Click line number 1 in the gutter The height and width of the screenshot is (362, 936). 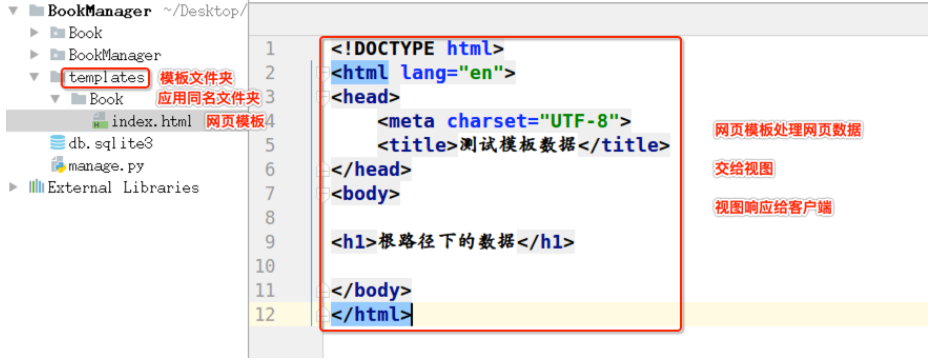point(269,48)
